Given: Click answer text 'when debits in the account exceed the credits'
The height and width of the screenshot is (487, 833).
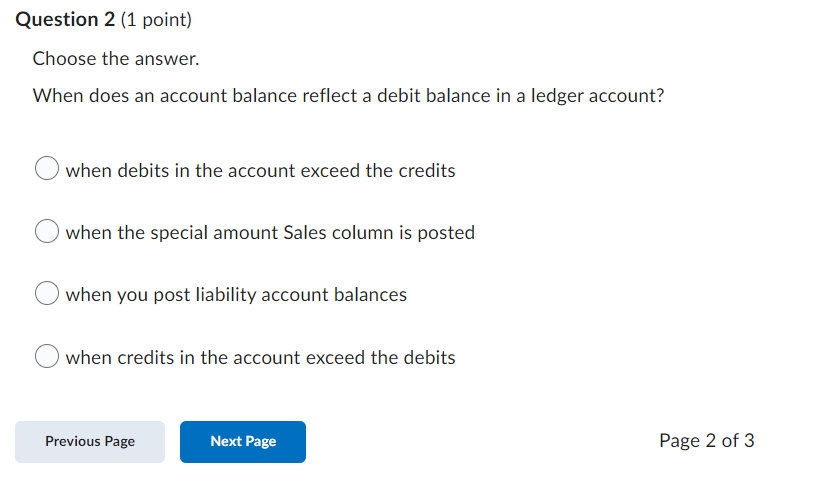Looking at the screenshot, I should 260,171.
